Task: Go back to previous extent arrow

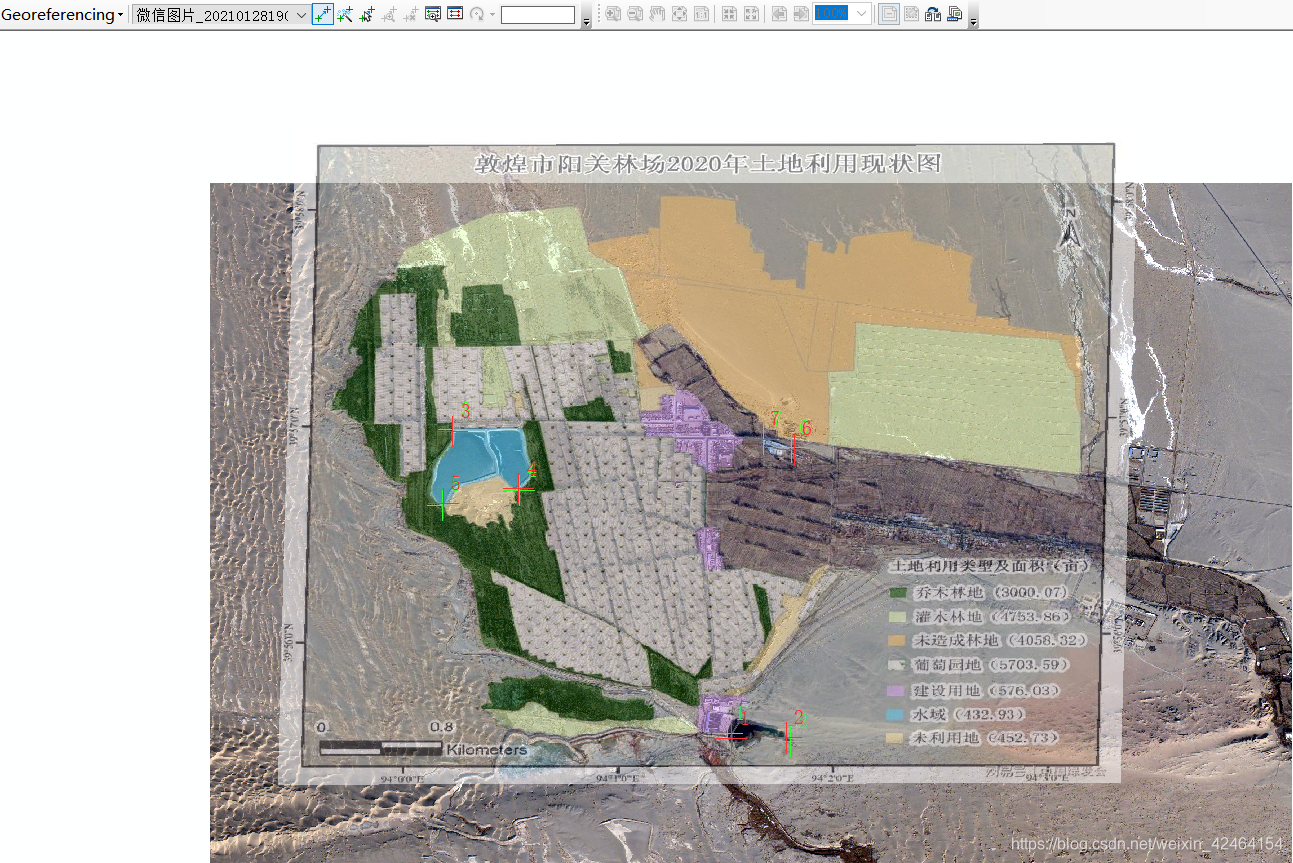Action: pos(779,14)
